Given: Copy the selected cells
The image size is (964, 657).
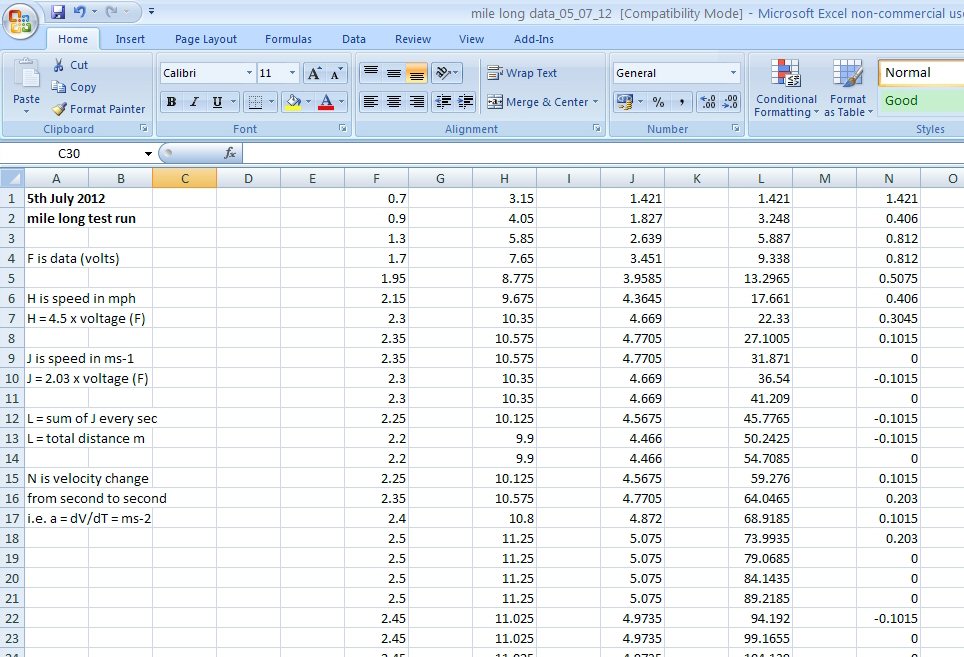Looking at the screenshot, I should point(74,87).
